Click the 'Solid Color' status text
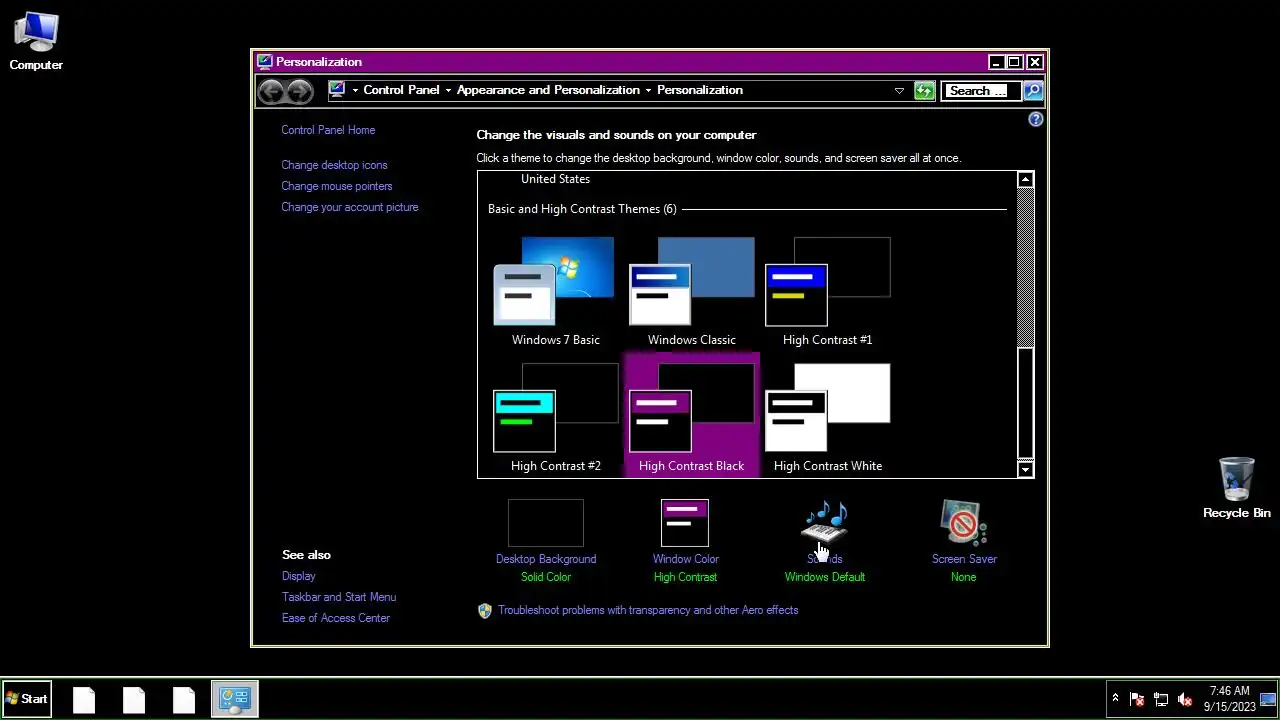The width and height of the screenshot is (1280, 720). click(546, 577)
